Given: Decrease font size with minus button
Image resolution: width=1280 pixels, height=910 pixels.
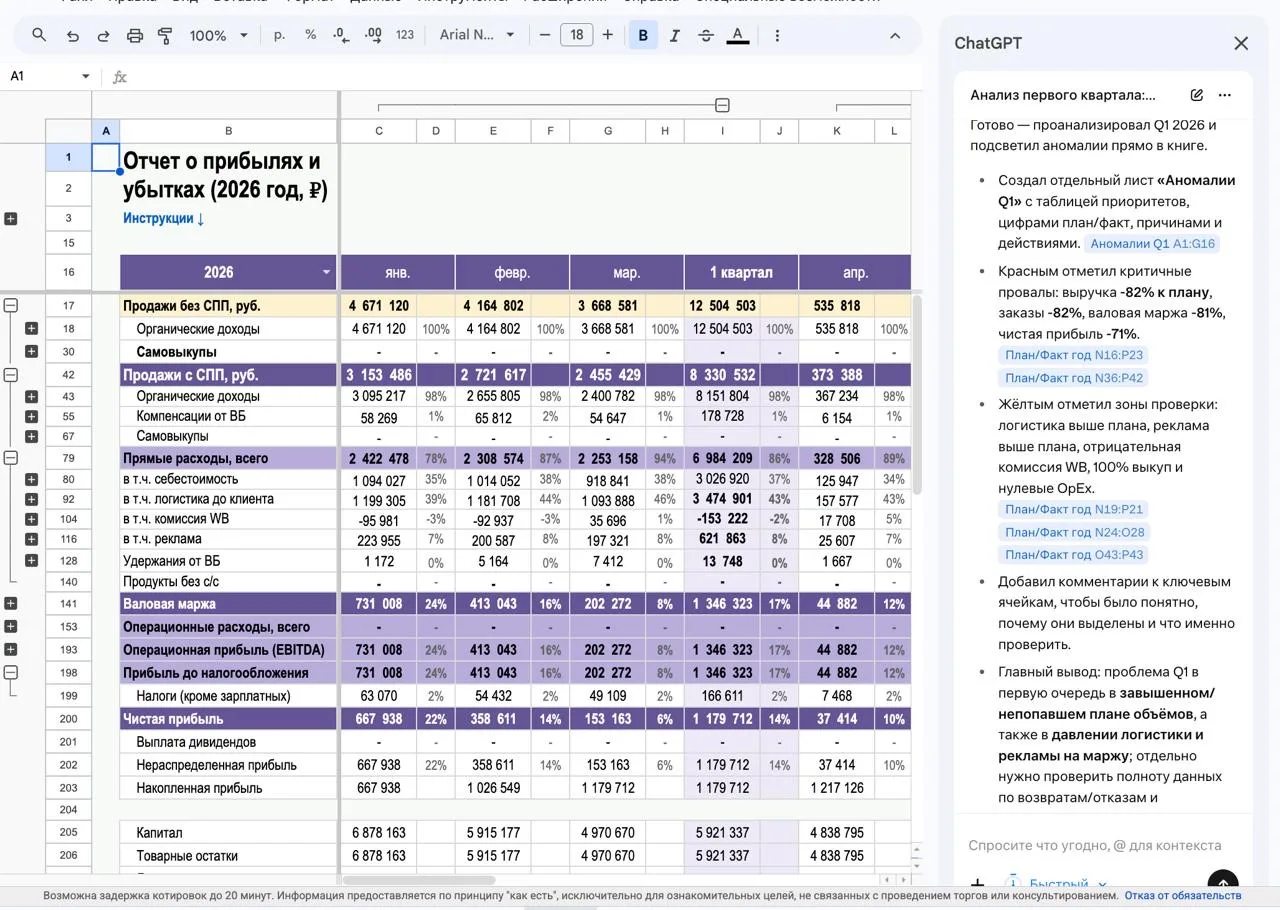Looking at the screenshot, I should (x=545, y=35).
